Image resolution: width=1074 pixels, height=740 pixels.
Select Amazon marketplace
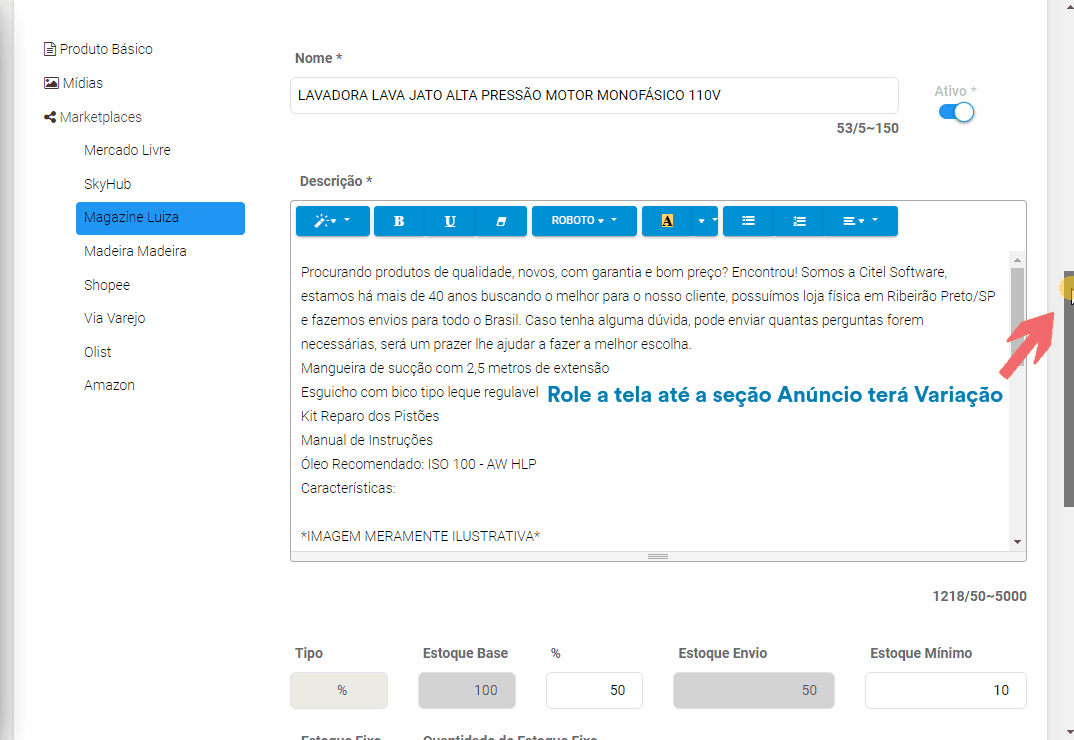(x=110, y=385)
